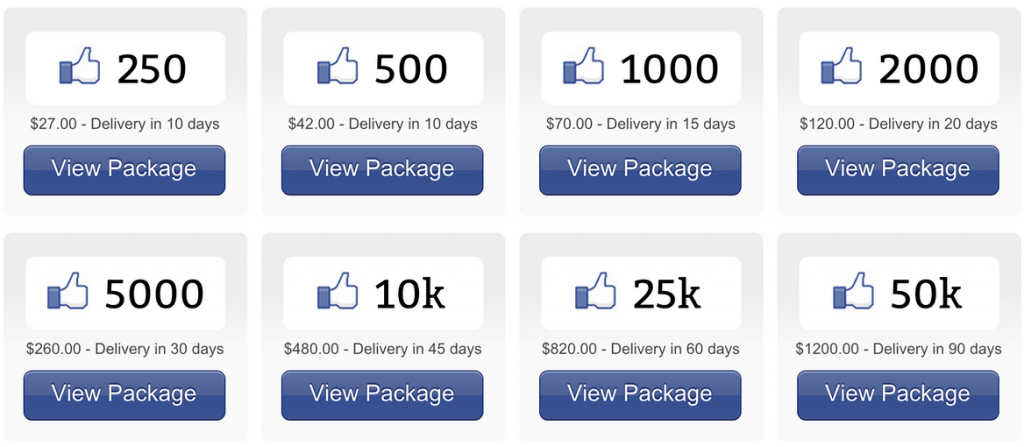Click the thumbs-up icon beside 2000

pyautogui.click(x=841, y=65)
